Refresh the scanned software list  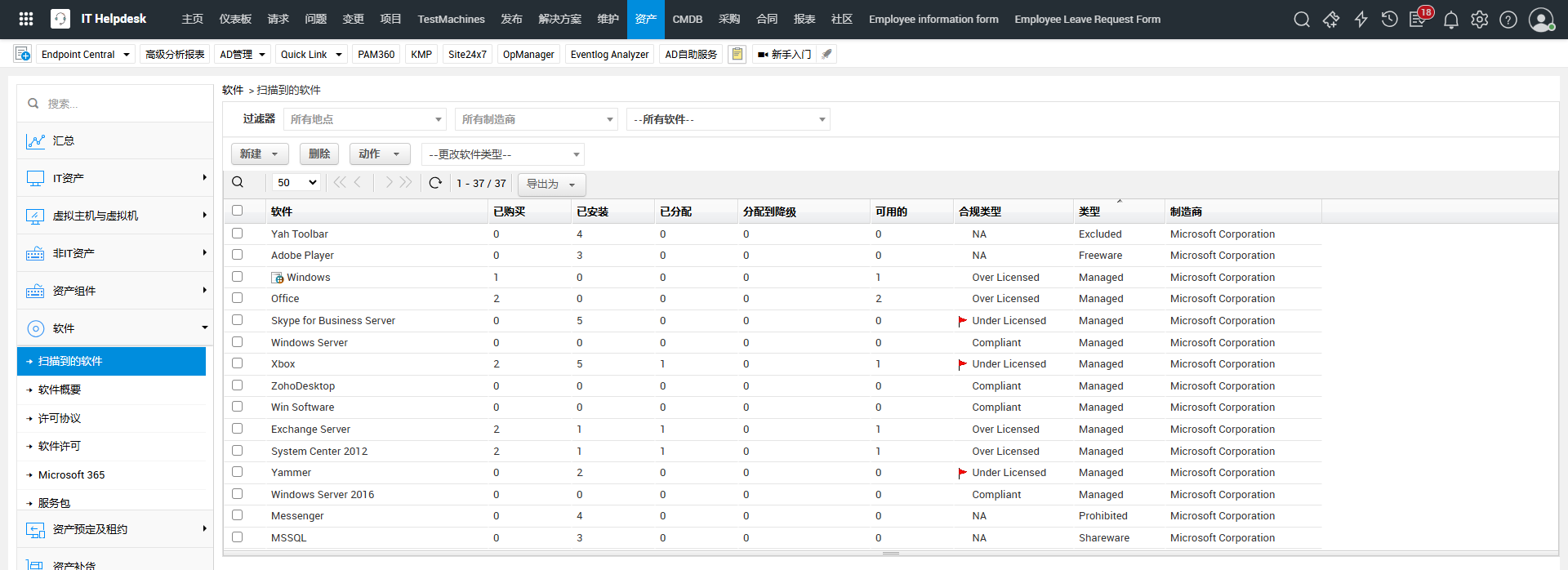click(x=435, y=183)
